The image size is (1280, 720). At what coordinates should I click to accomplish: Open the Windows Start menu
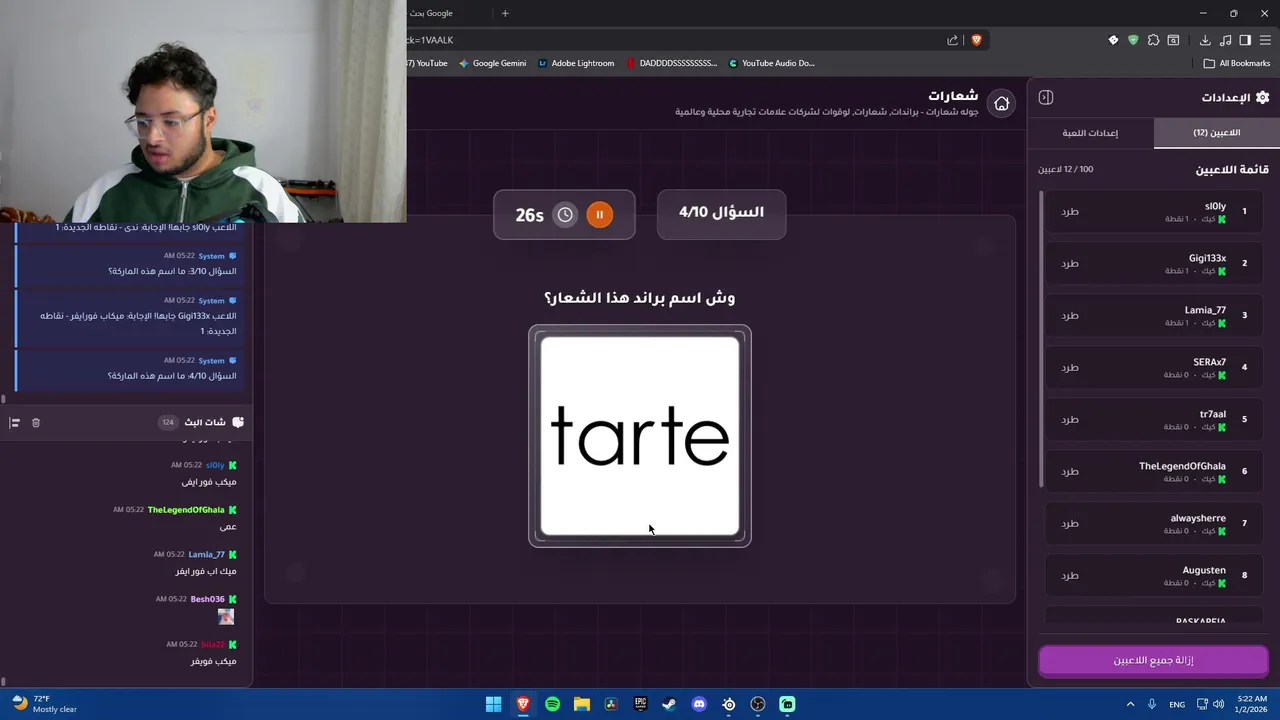click(x=493, y=704)
